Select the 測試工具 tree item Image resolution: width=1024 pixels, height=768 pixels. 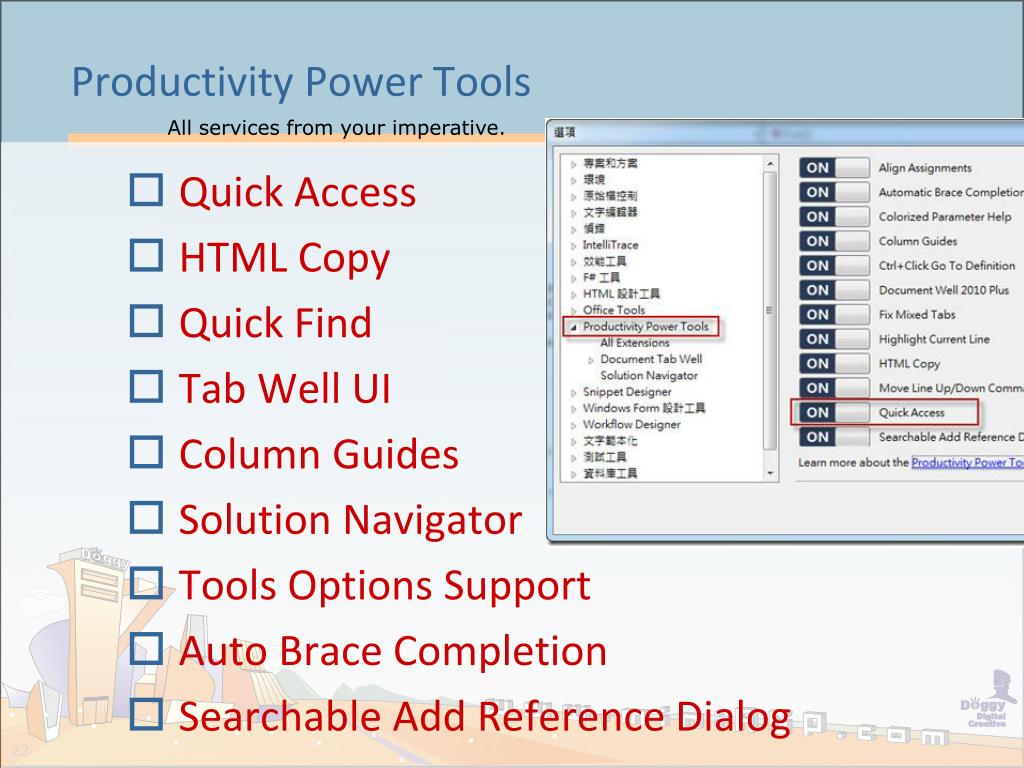tap(605, 457)
